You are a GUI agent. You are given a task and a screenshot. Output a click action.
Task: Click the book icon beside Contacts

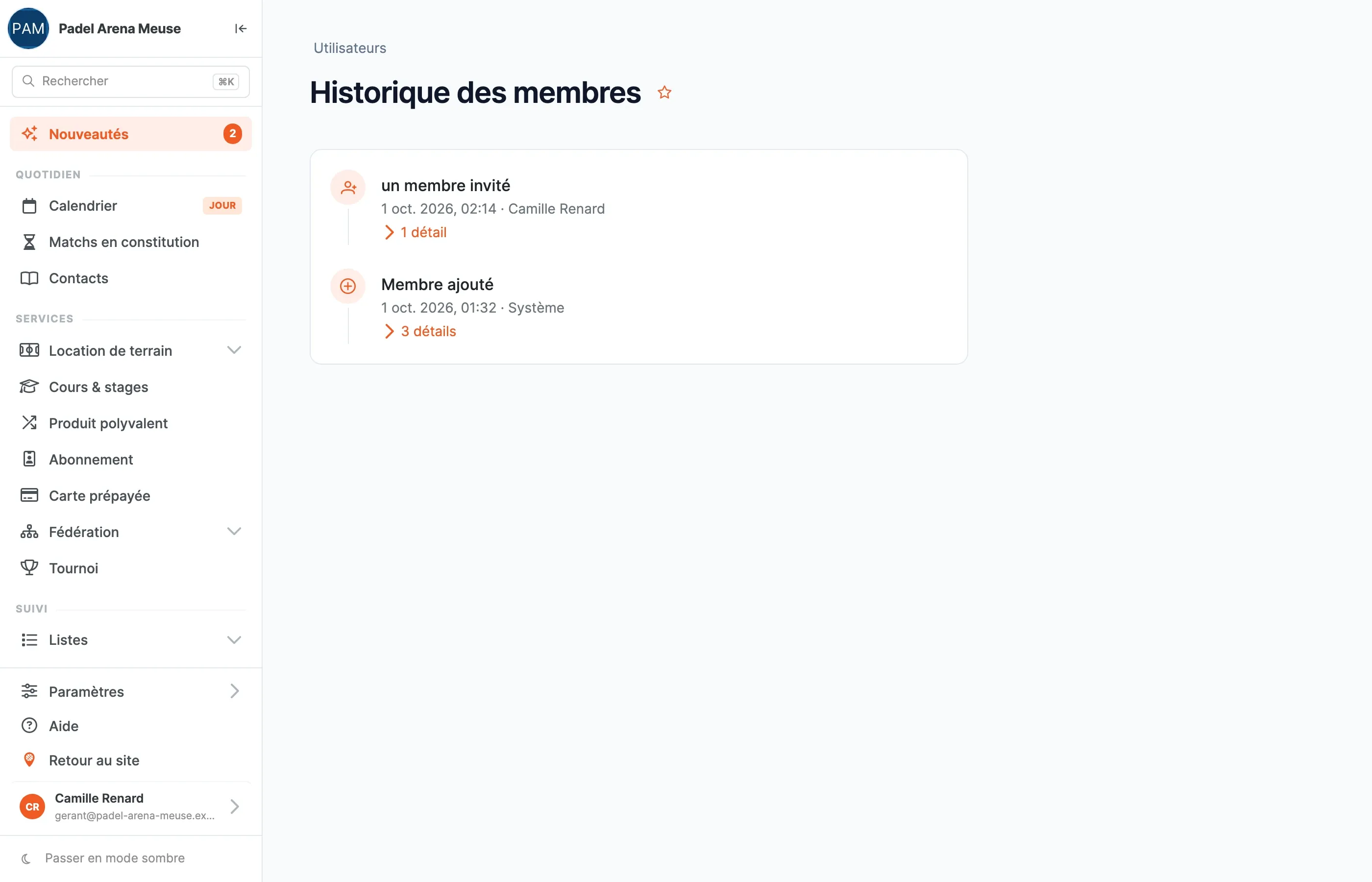pos(29,278)
